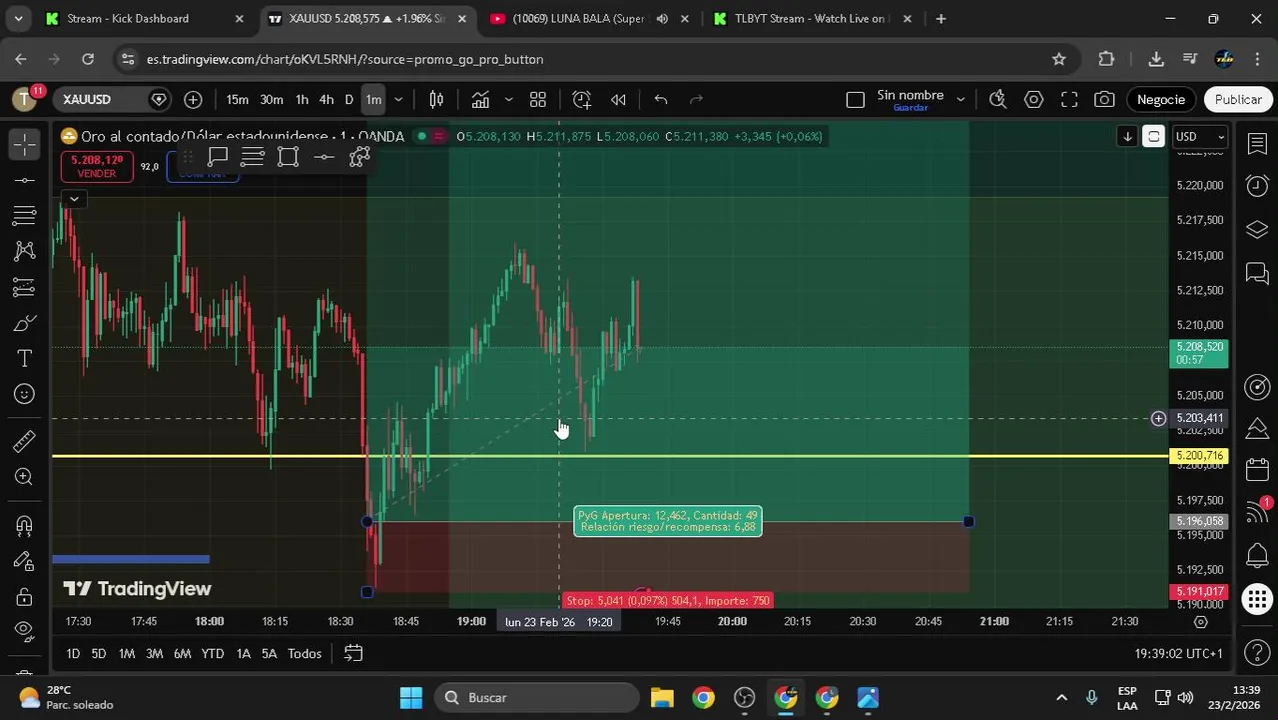Show Todos full date range
This screenshot has height=720, width=1278.
[304, 653]
